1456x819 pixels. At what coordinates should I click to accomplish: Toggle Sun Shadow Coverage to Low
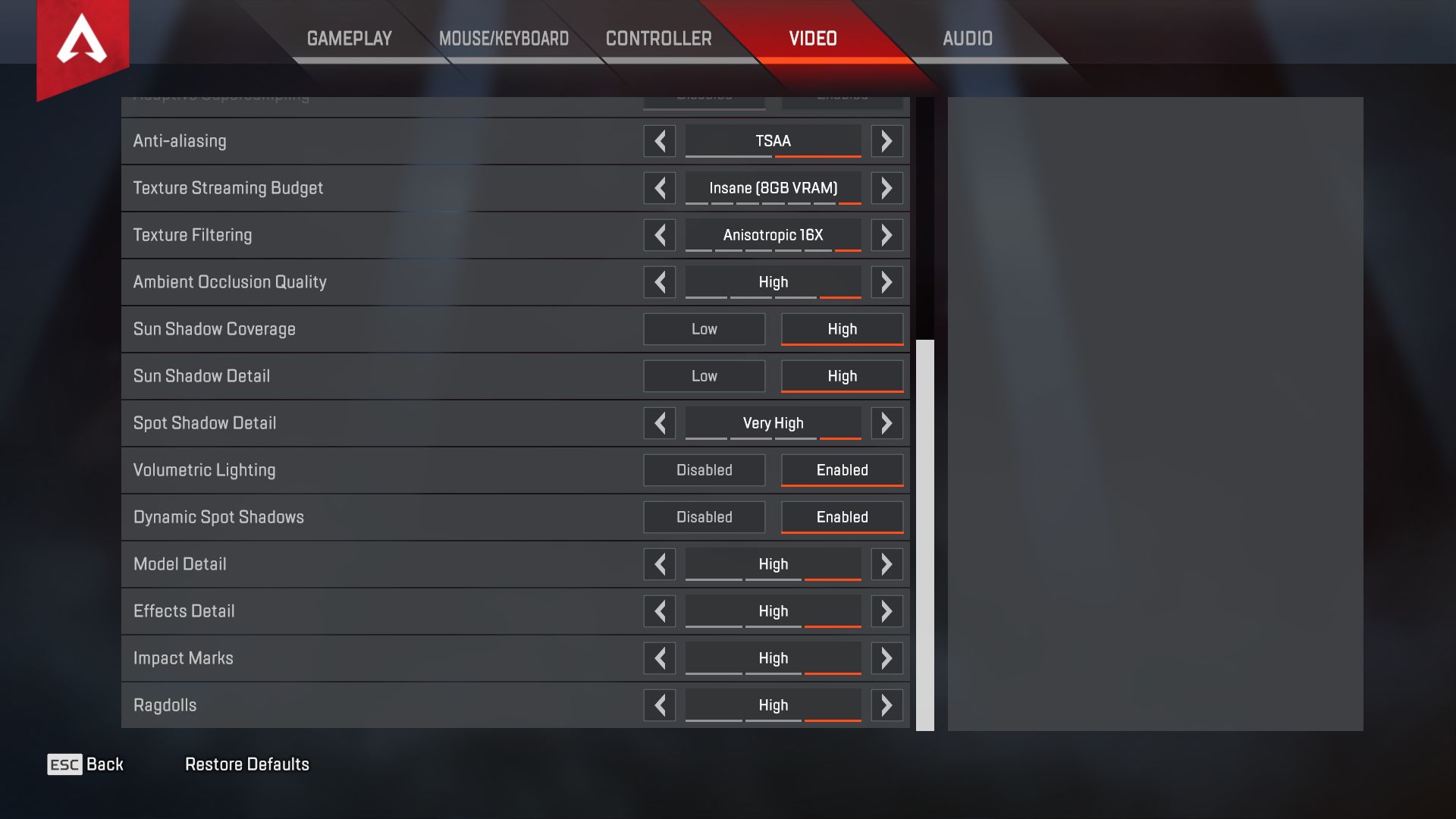(702, 328)
